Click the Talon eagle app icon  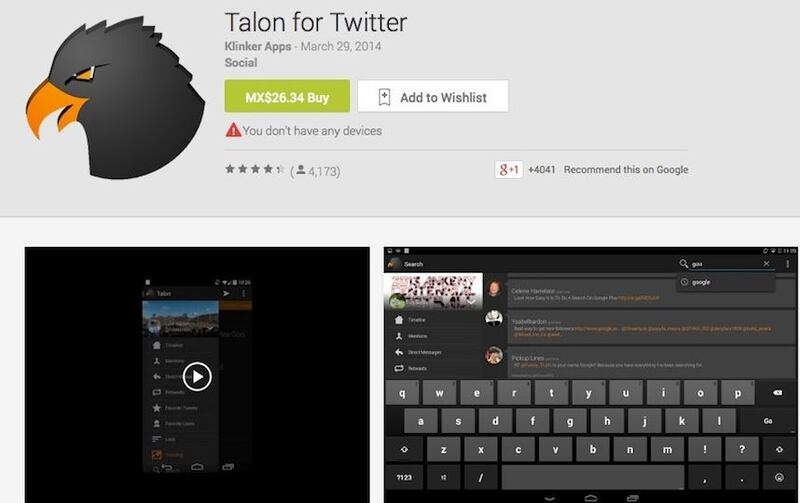pos(116,98)
